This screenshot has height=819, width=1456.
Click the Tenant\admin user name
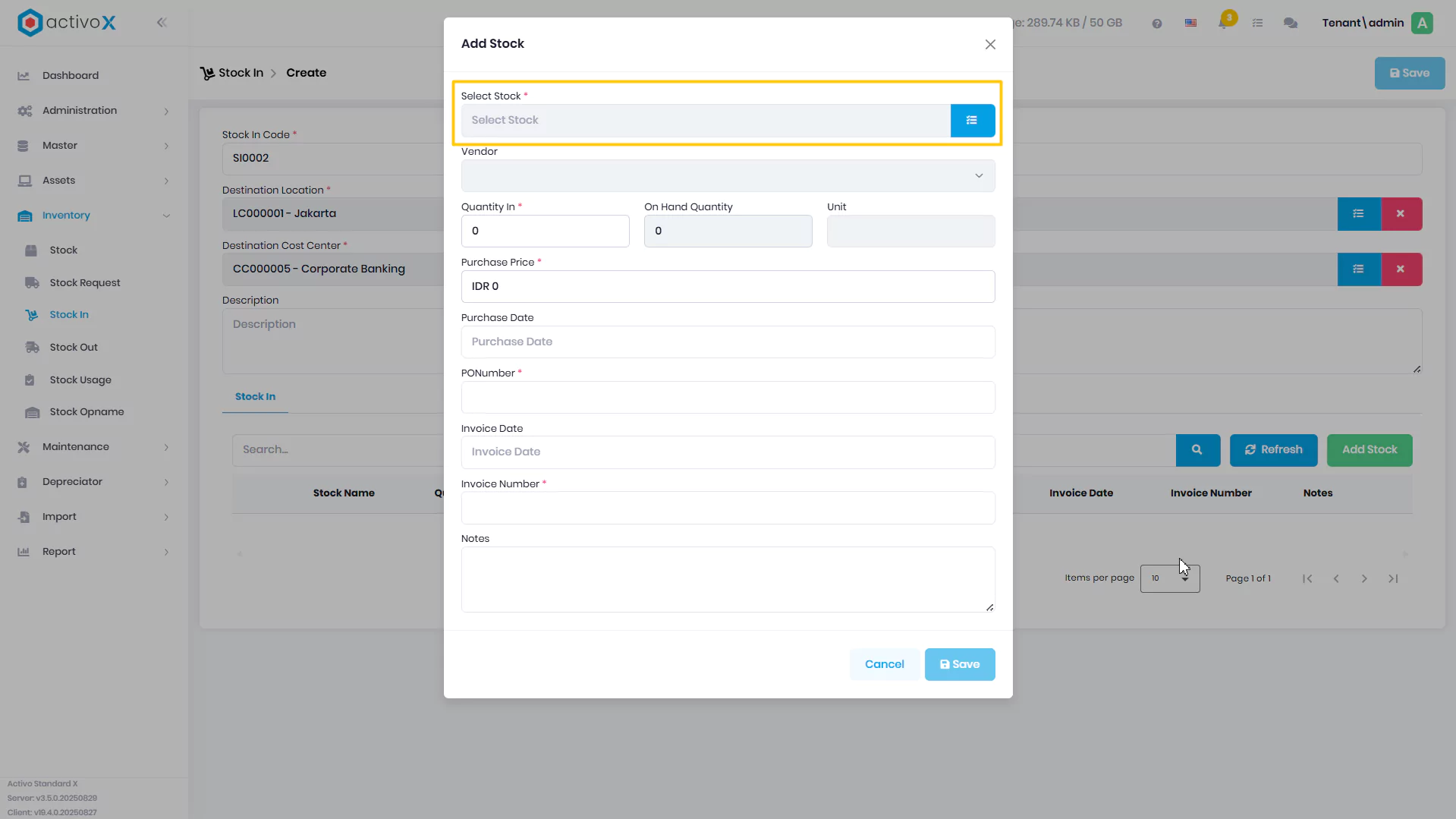pos(1363,23)
